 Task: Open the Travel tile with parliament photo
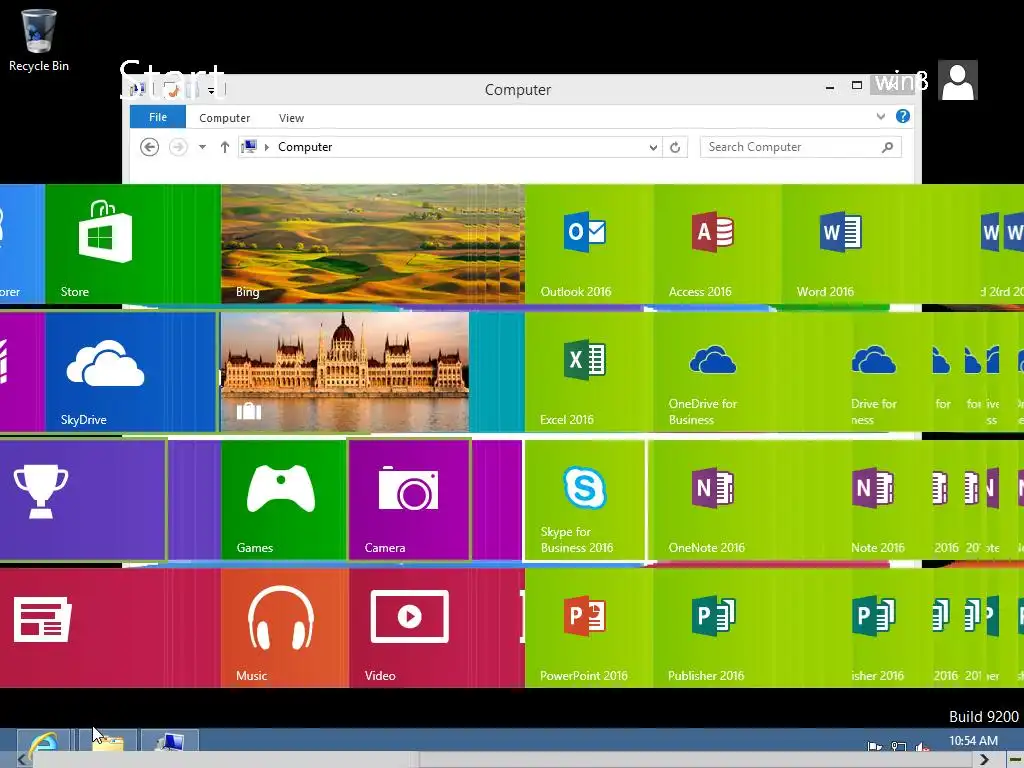click(x=345, y=372)
